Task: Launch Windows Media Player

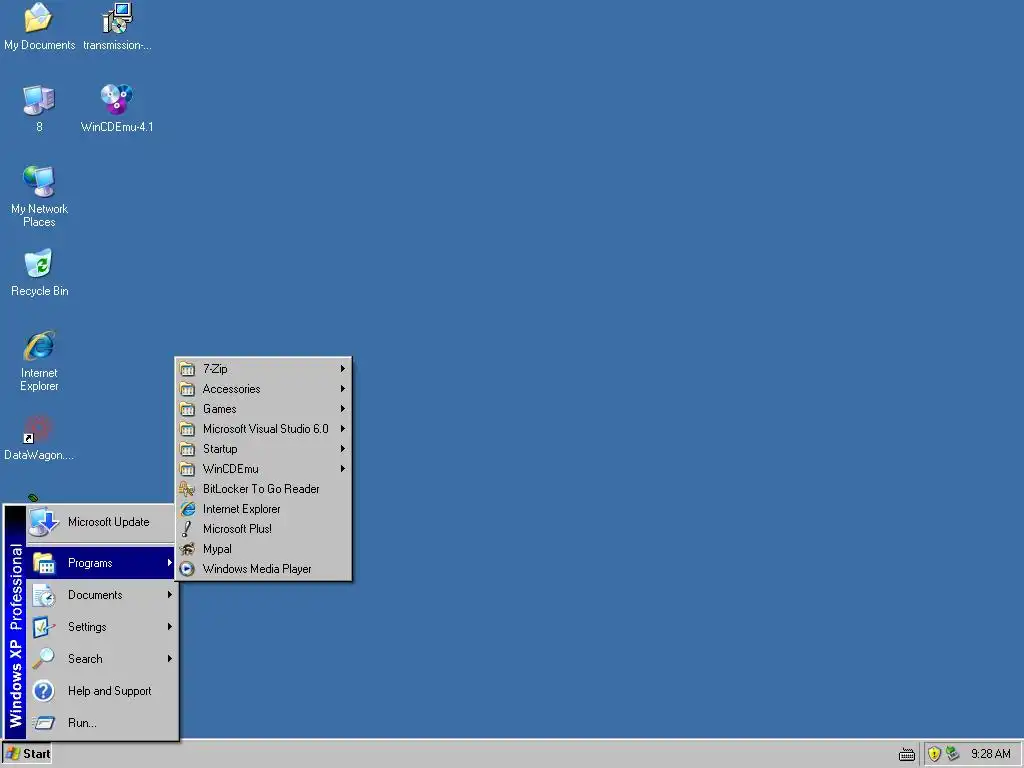Action: pos(263,569)
